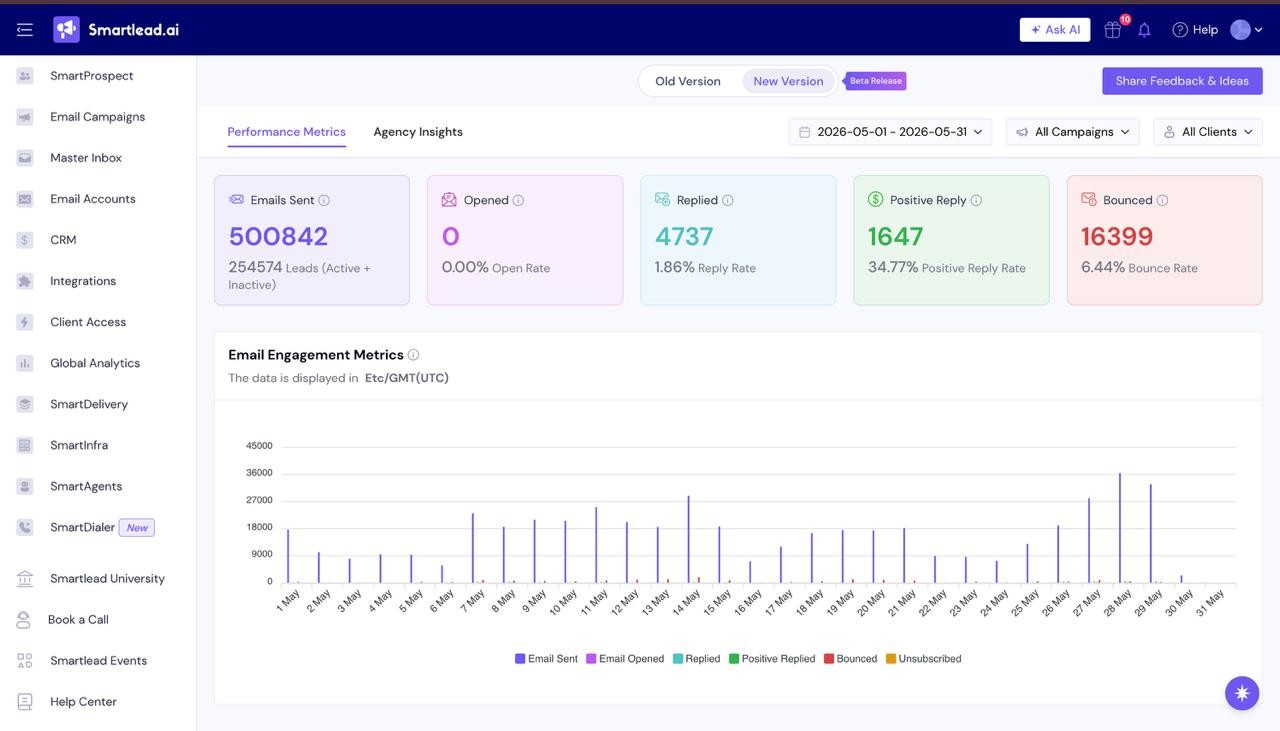Open Master Inbox page
Image resolution: width=1280 pixels, height=731 pixels.
(x=86, y=158)
